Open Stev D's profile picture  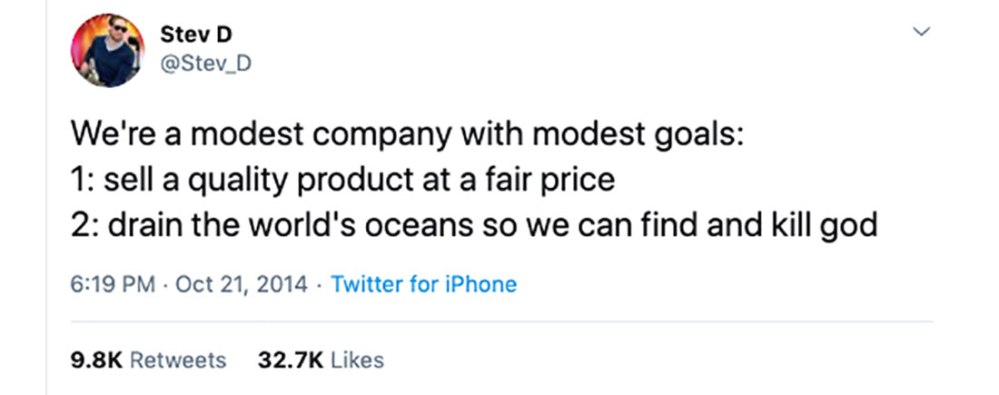pyautogui.click(x=107, y=50)
